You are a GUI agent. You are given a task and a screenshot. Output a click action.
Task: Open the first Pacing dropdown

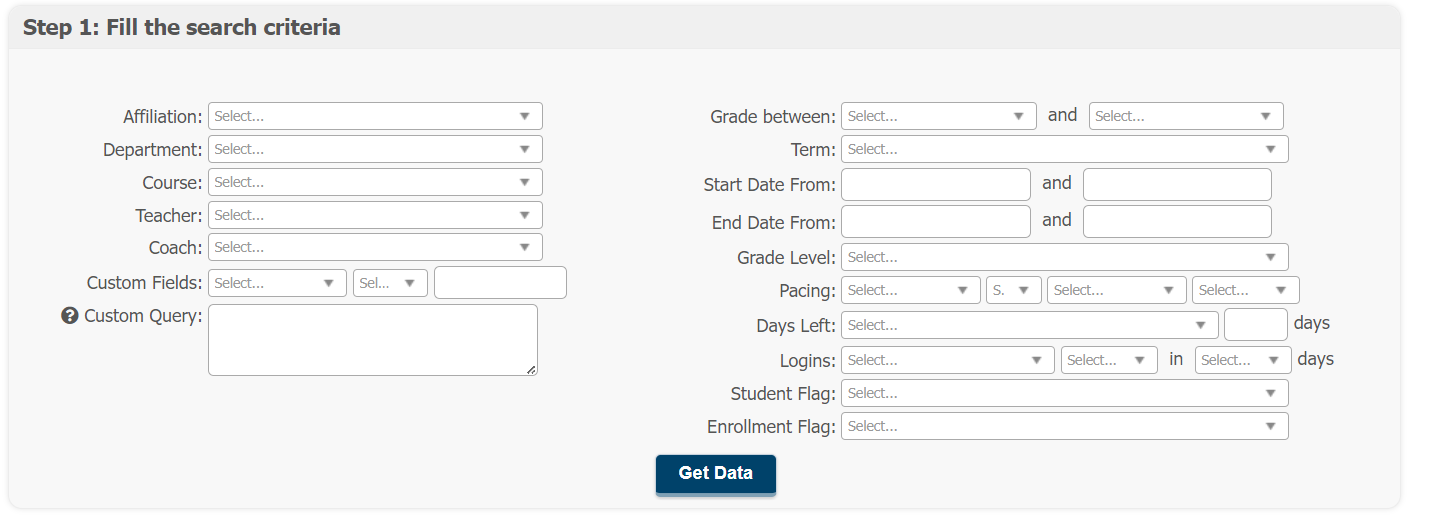coord(910,290)
